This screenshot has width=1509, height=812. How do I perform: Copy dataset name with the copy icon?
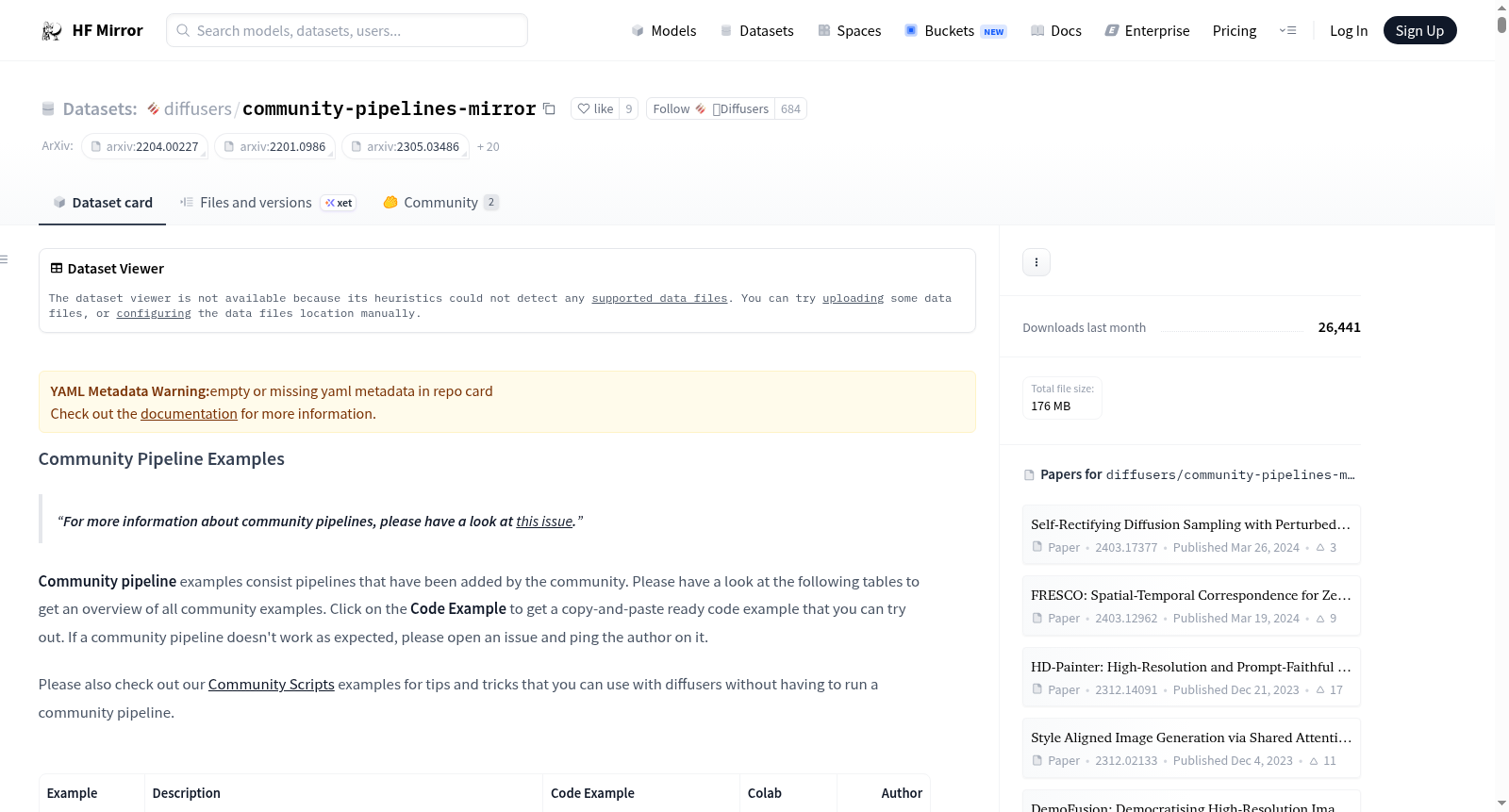click(x=549, y=108)
